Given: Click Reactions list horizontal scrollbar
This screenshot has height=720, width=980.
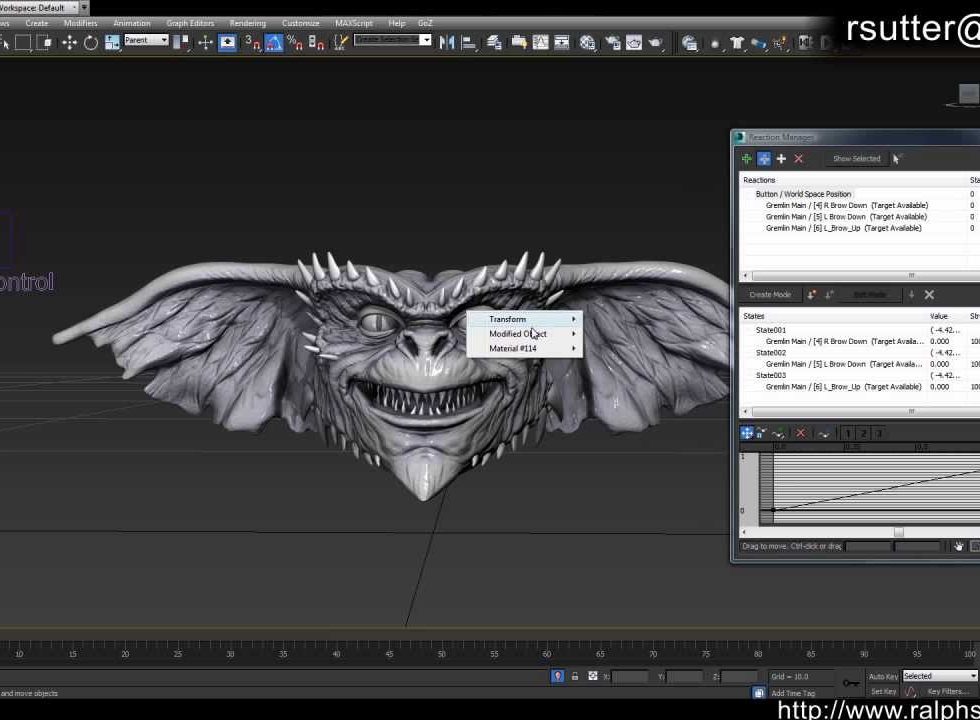Looking at the screenshot, I should point(866,276).
